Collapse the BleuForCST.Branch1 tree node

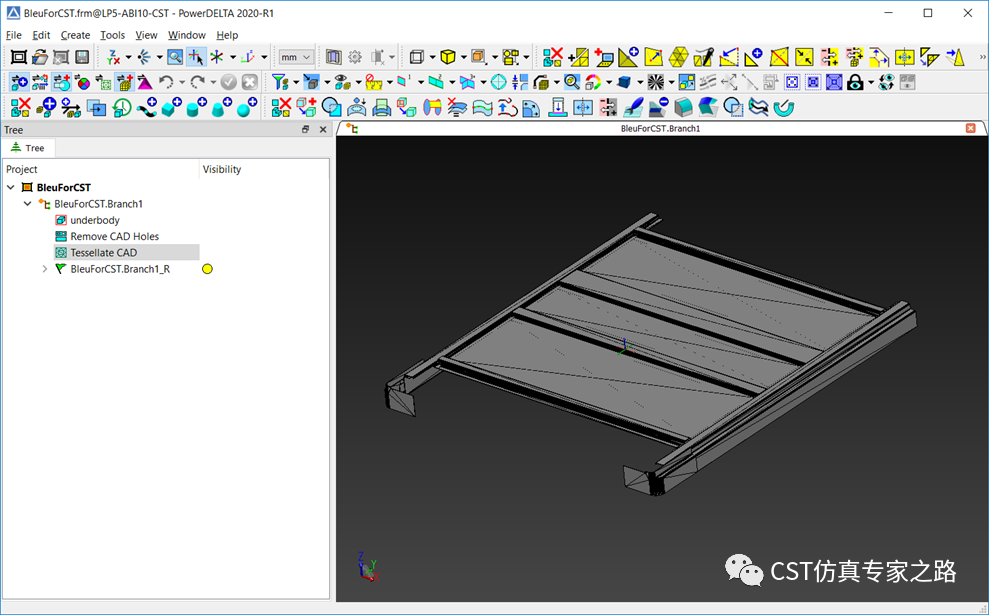click(x=28, y=204)
